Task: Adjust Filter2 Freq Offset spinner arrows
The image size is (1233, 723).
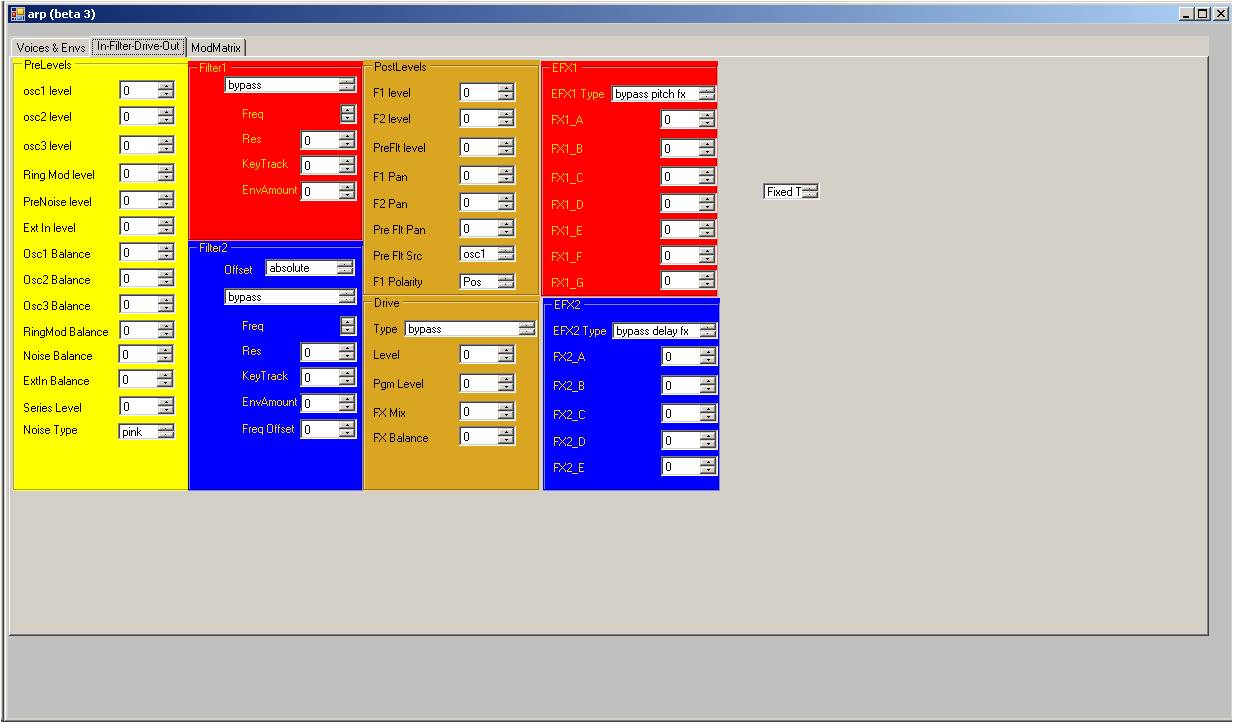Action: coord(347,429)
